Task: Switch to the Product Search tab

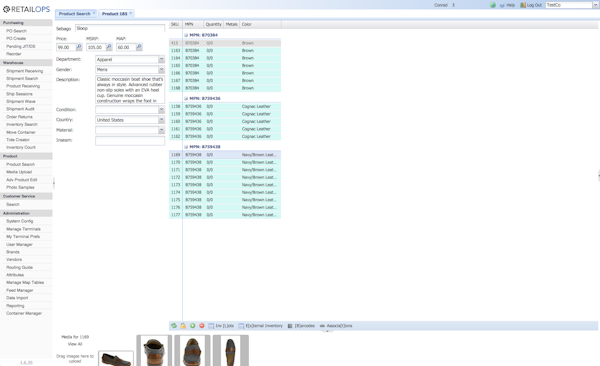Action: pyautogui.click(x=75, y=13)
